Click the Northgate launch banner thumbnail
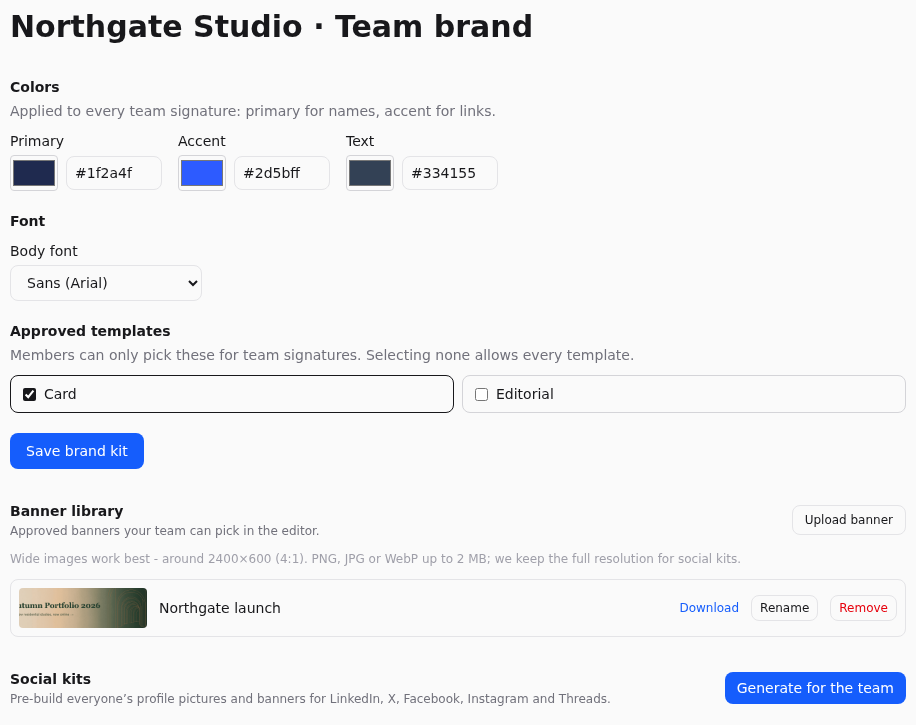 click(83, 608)
